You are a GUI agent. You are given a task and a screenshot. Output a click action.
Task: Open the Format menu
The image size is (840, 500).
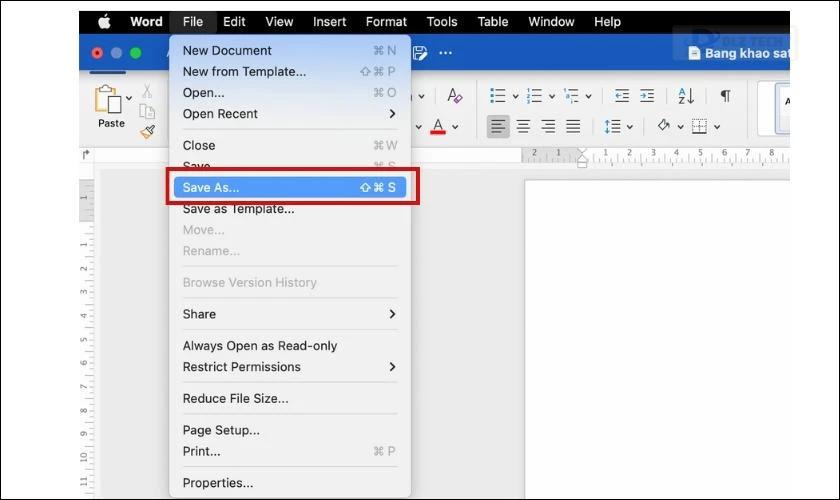point(386,22)
